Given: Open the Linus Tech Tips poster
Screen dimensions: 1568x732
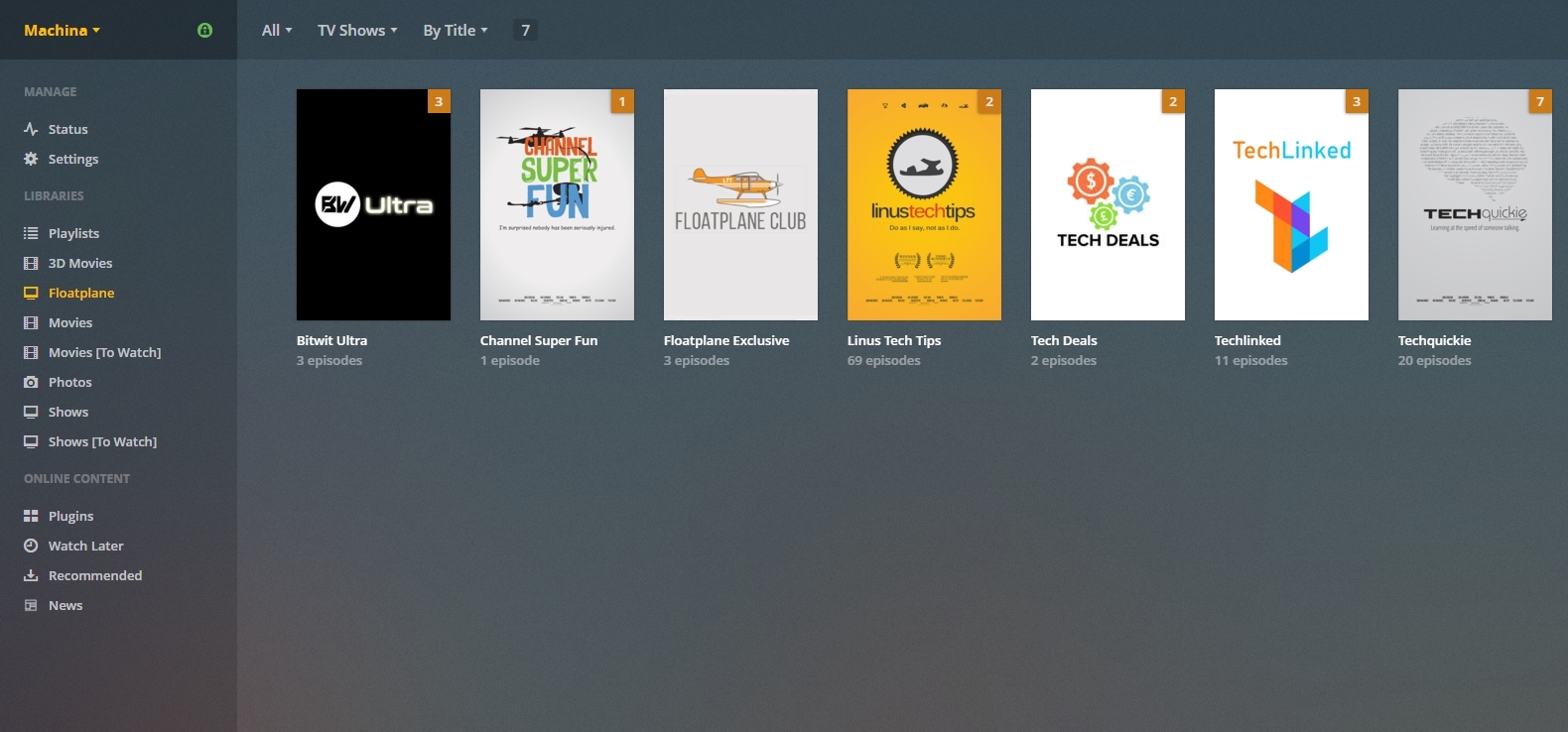Looking at the screenshot, I should point(924,204).
